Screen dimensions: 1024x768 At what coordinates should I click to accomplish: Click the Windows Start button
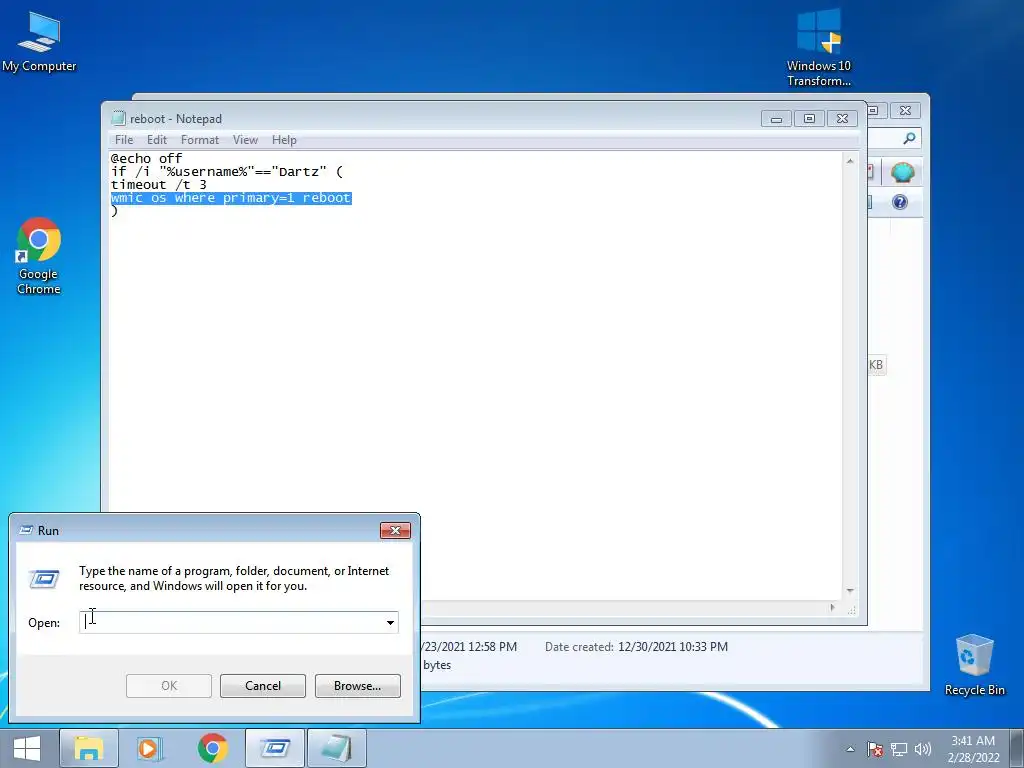(27, 748)
